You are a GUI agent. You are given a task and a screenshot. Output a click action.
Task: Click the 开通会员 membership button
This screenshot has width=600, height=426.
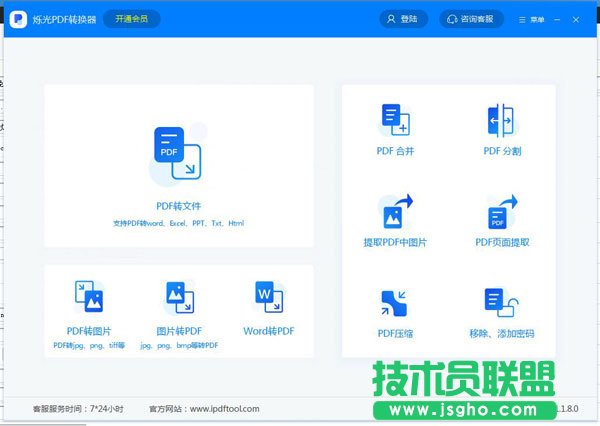(132, 19)
